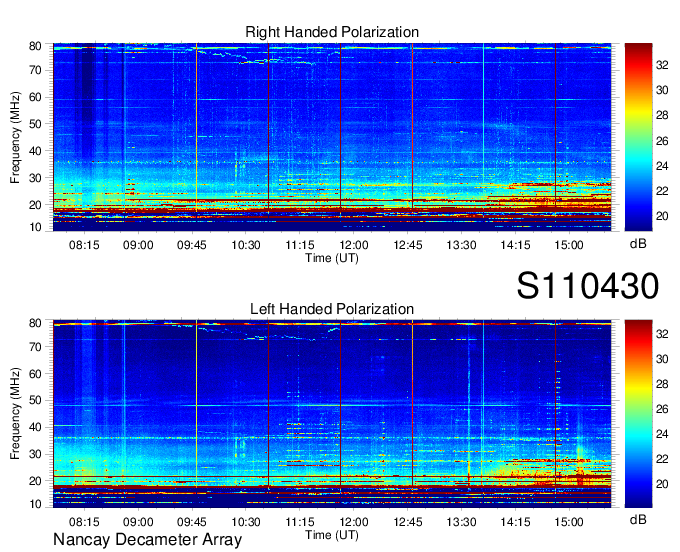Click the 12:00 time tick on the right-handed plot
The height and width of the screenshot is (552, 680).
pos(354,245)
